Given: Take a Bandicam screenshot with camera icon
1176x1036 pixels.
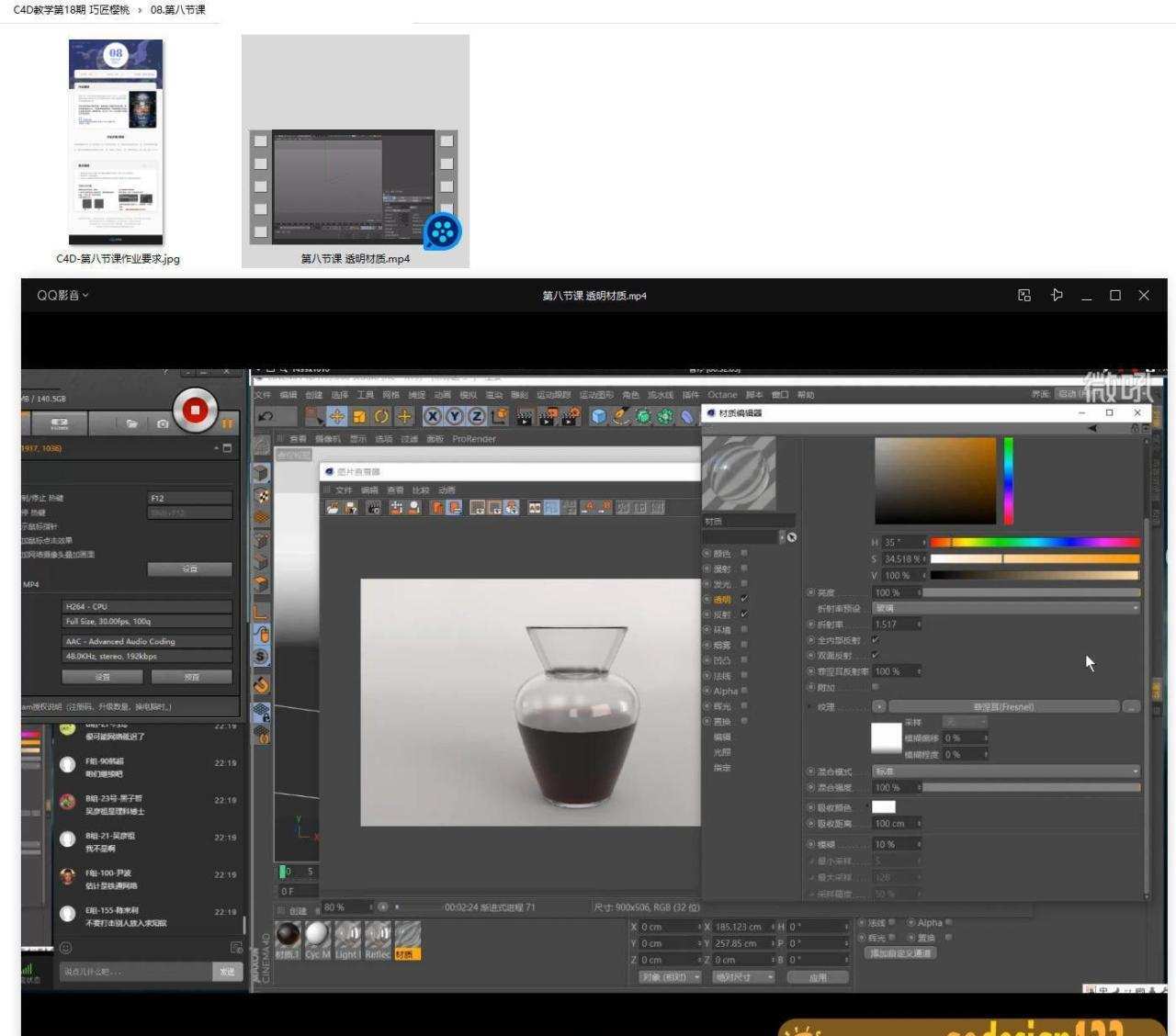Looking at the screenshot, I should (x=163, y=423).
